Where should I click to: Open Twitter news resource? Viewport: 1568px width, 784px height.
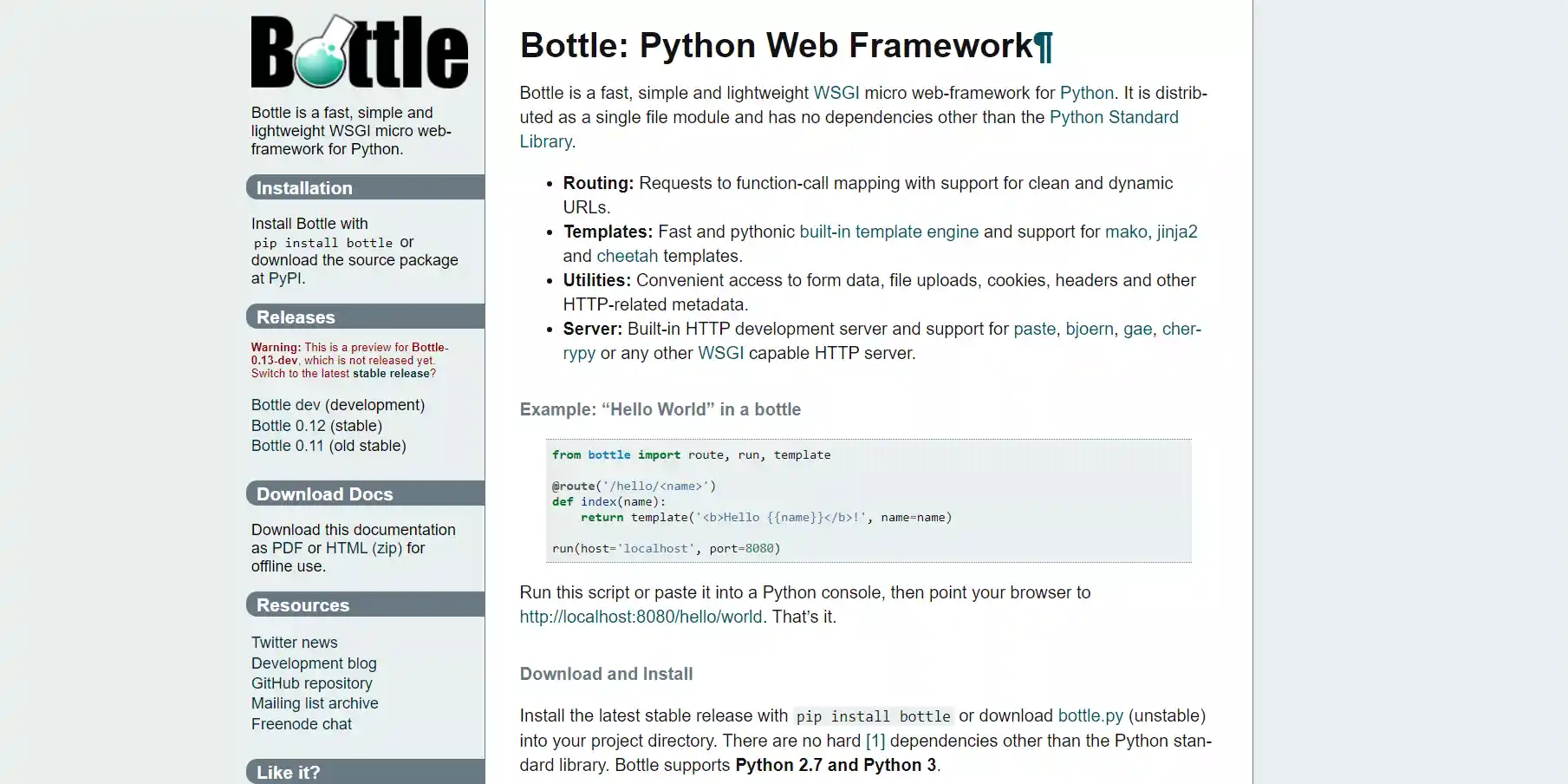click(x=295, y=643)
